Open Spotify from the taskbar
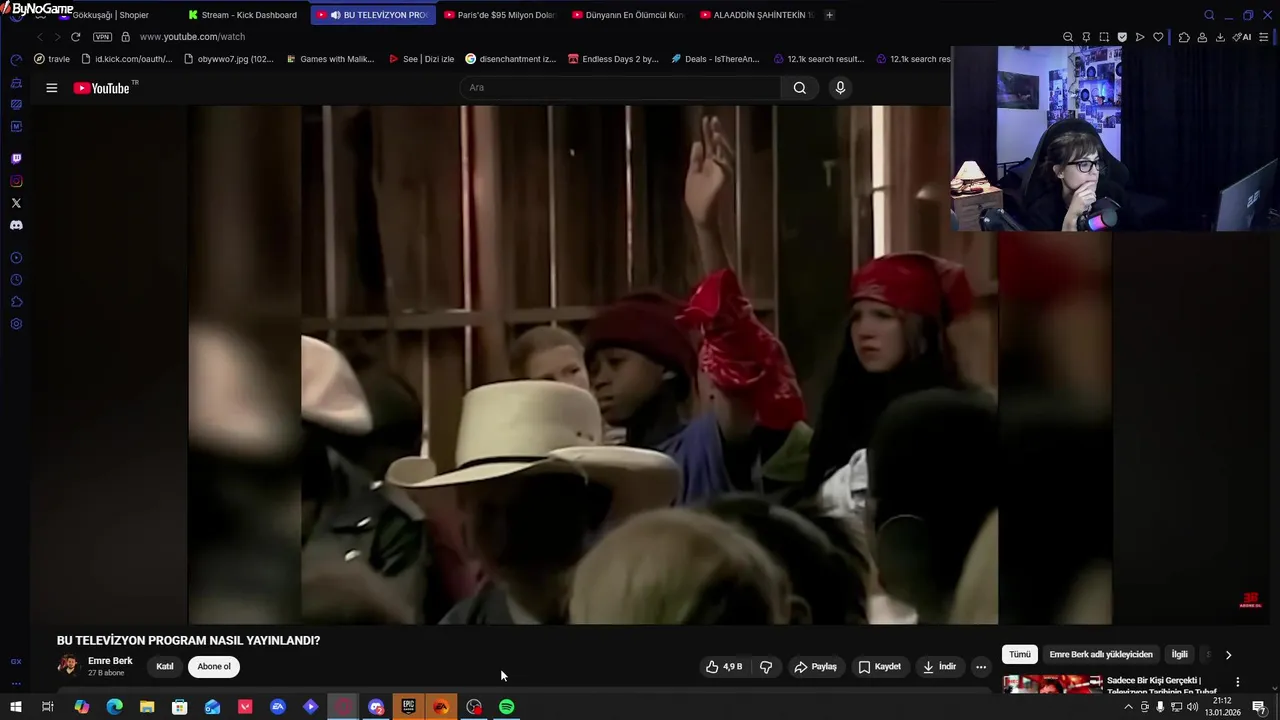The width and height of the screenshot is (1280, 720). tap(507, 707)
